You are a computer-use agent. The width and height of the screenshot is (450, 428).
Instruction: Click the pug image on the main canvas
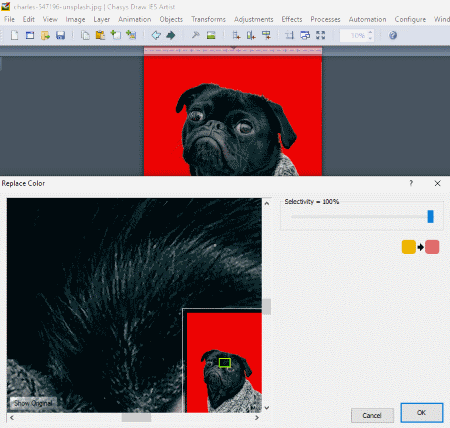tap(233, 116)
